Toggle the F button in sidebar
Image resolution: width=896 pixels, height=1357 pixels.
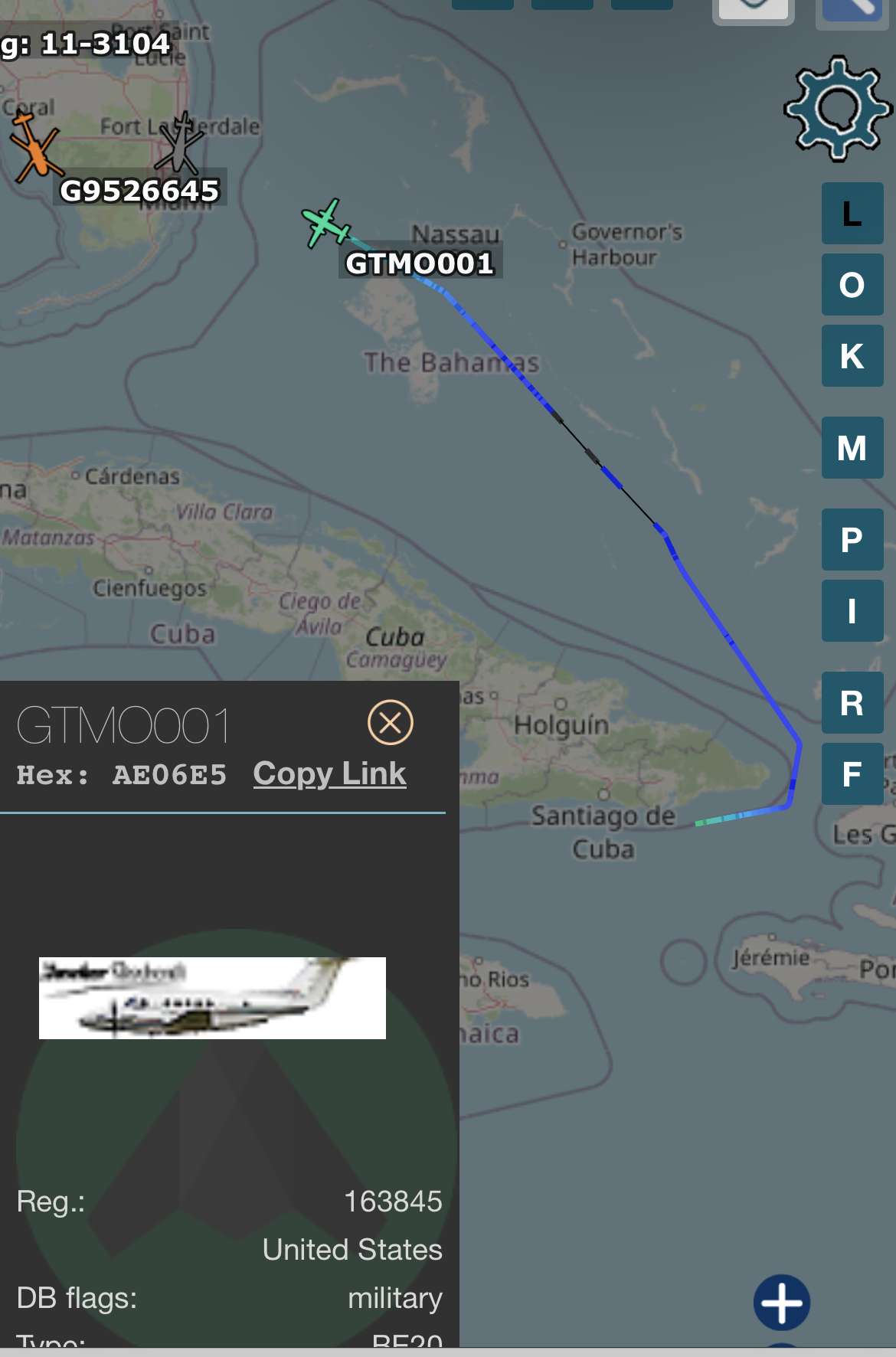pos(852,774)
